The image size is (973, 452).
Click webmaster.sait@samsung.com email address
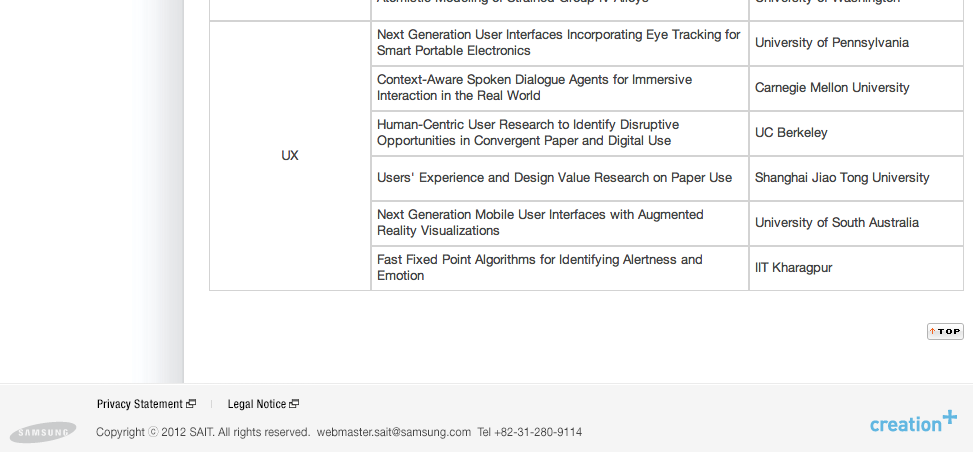pyautogui.click(x=393, y=432)
